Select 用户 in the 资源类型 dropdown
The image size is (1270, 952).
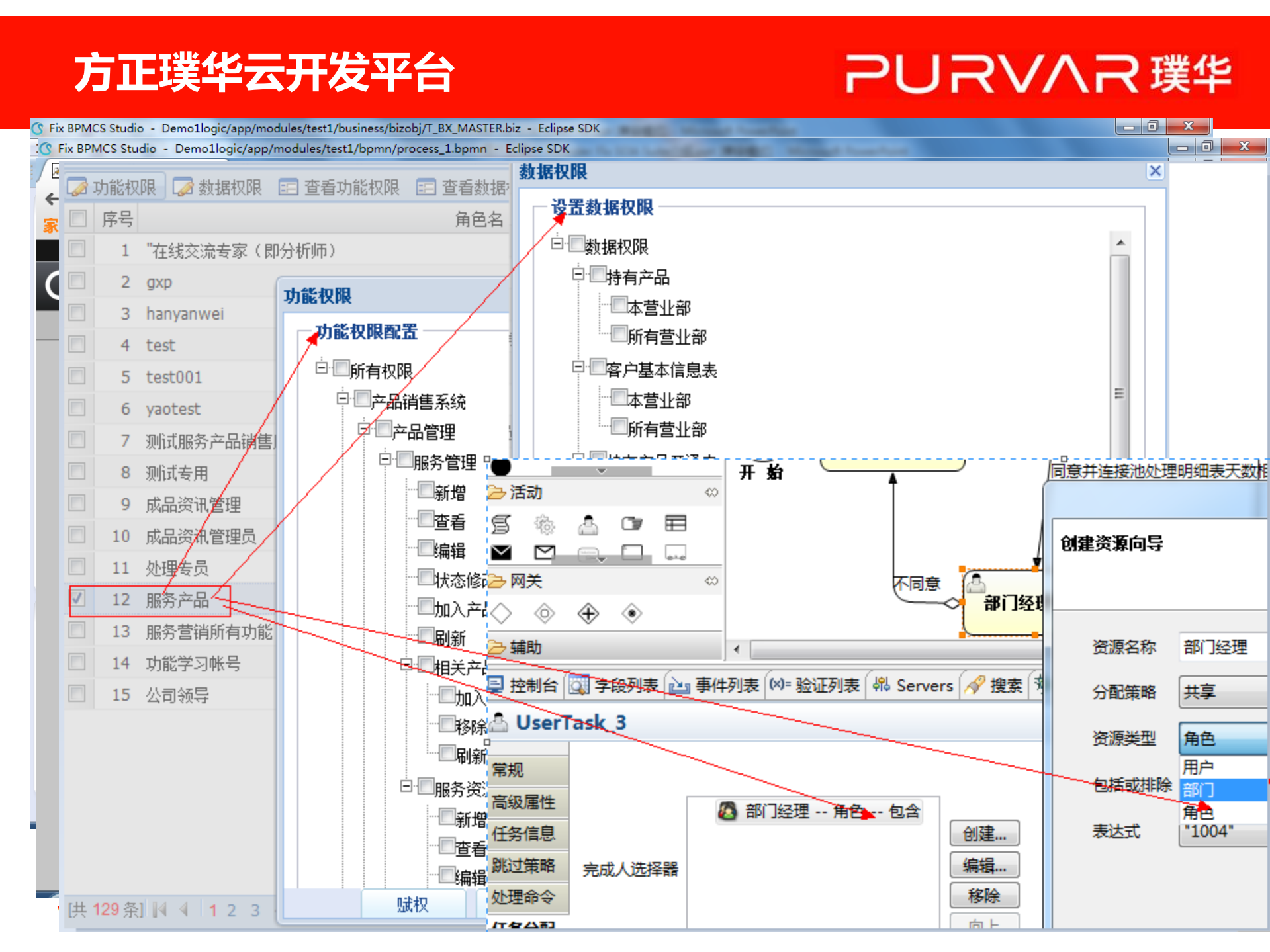point(1199,767)
